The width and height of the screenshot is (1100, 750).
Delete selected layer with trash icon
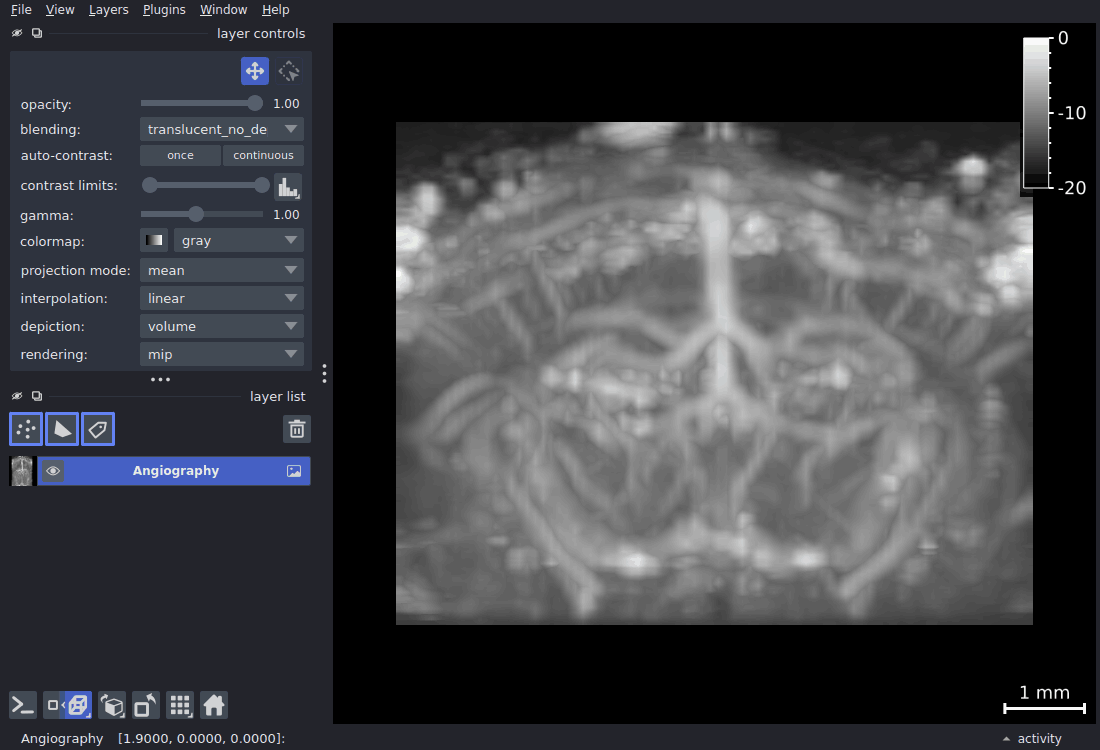pyautogui.click(x=297, y=429)
